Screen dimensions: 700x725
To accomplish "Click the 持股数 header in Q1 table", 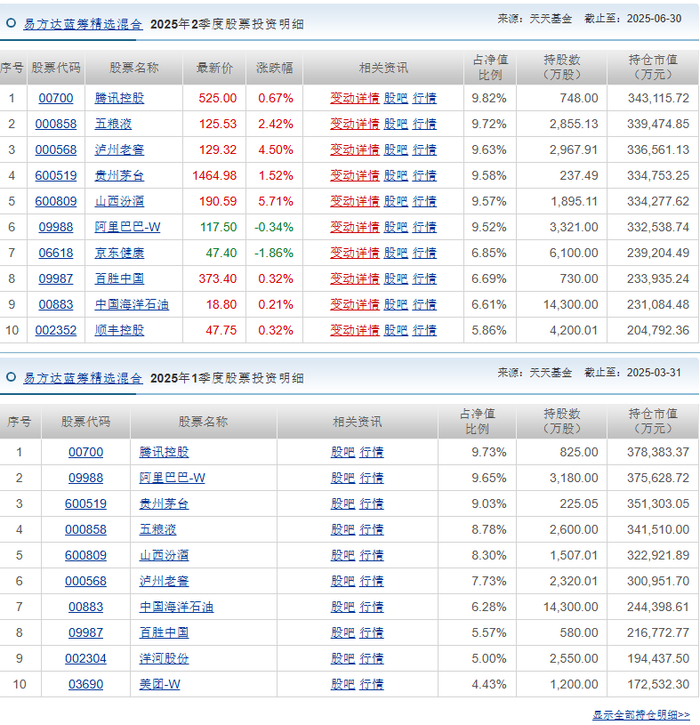I will point(561,421).
